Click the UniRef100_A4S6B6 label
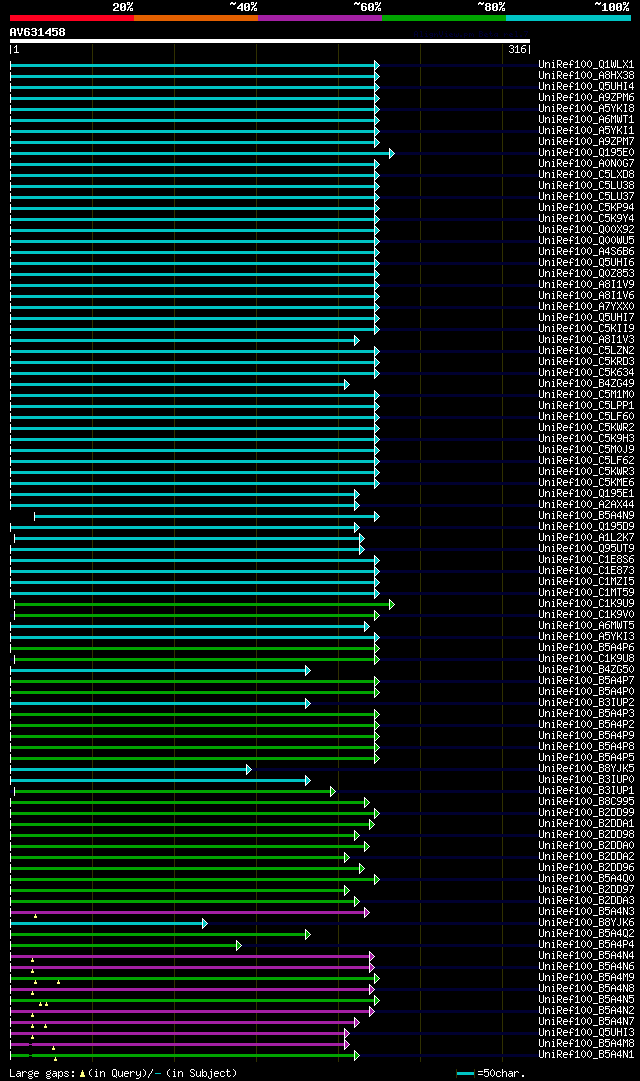 pos(586,252)
